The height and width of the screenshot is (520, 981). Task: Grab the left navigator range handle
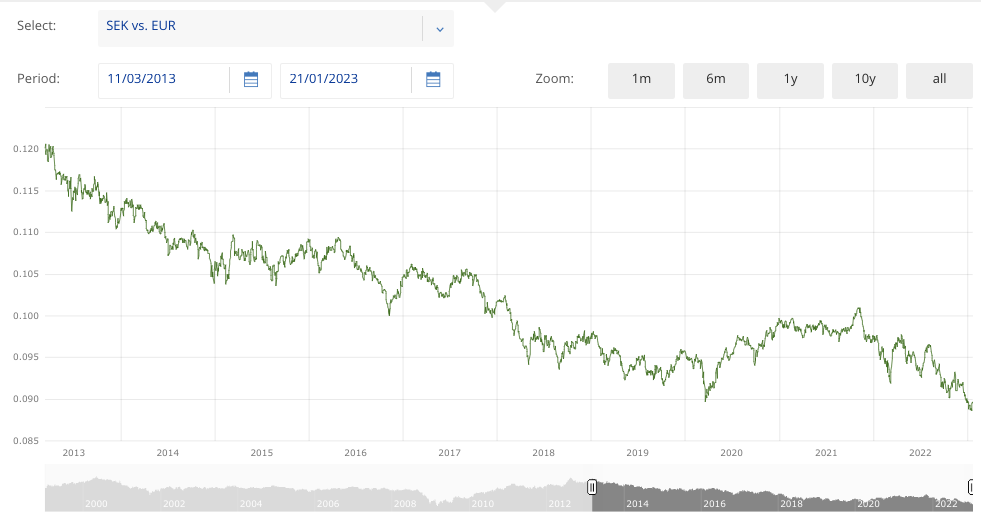point(592,487)
